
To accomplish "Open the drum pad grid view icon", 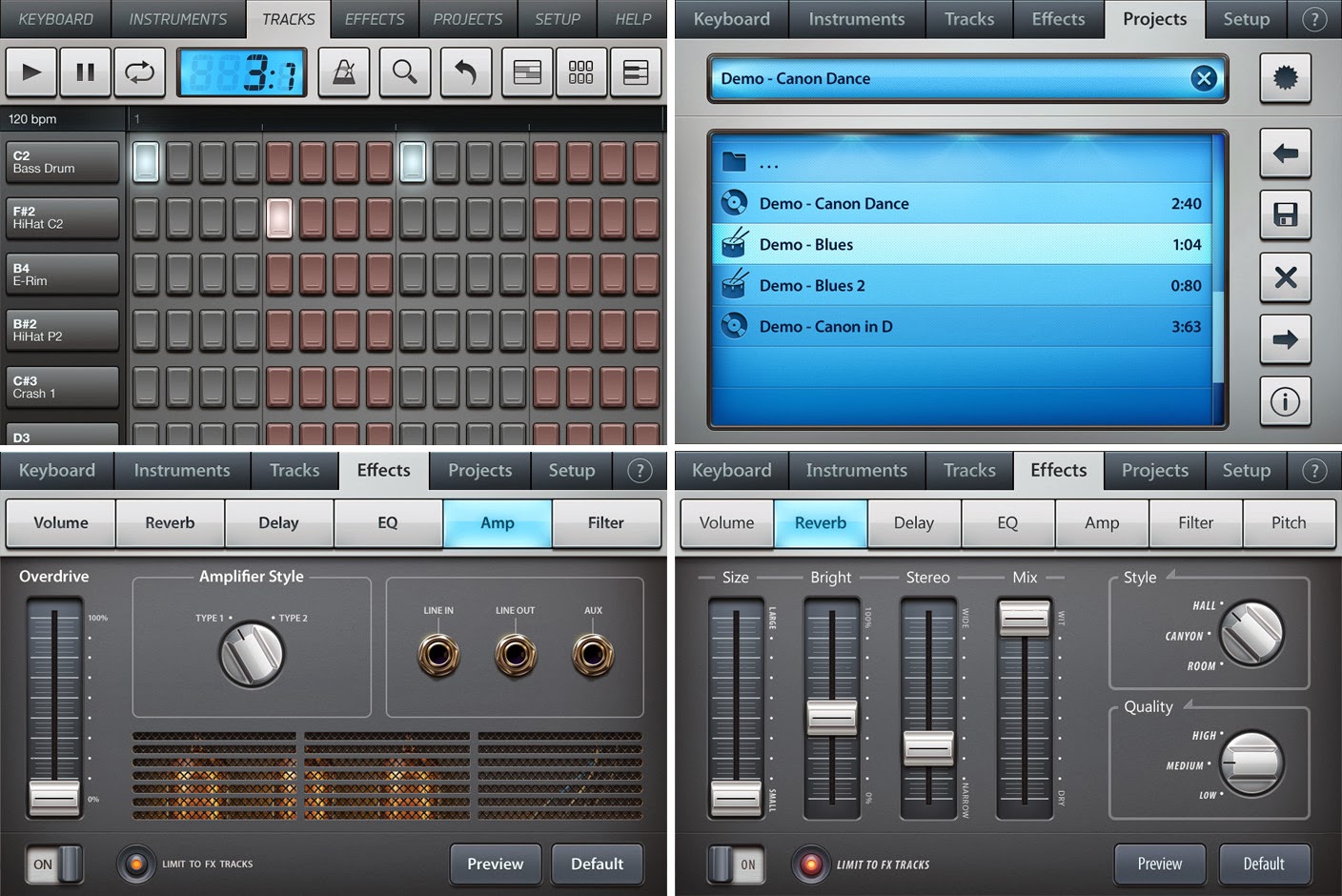I will point(580,72).
